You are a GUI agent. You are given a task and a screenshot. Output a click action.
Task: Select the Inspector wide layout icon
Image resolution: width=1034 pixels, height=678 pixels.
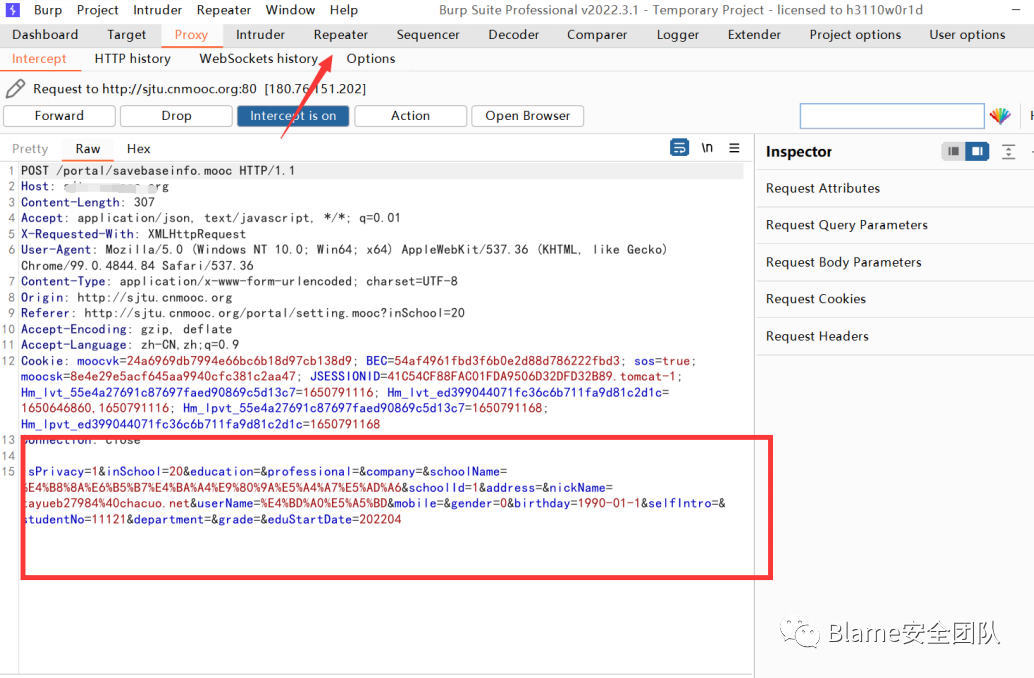pos(977,152)
